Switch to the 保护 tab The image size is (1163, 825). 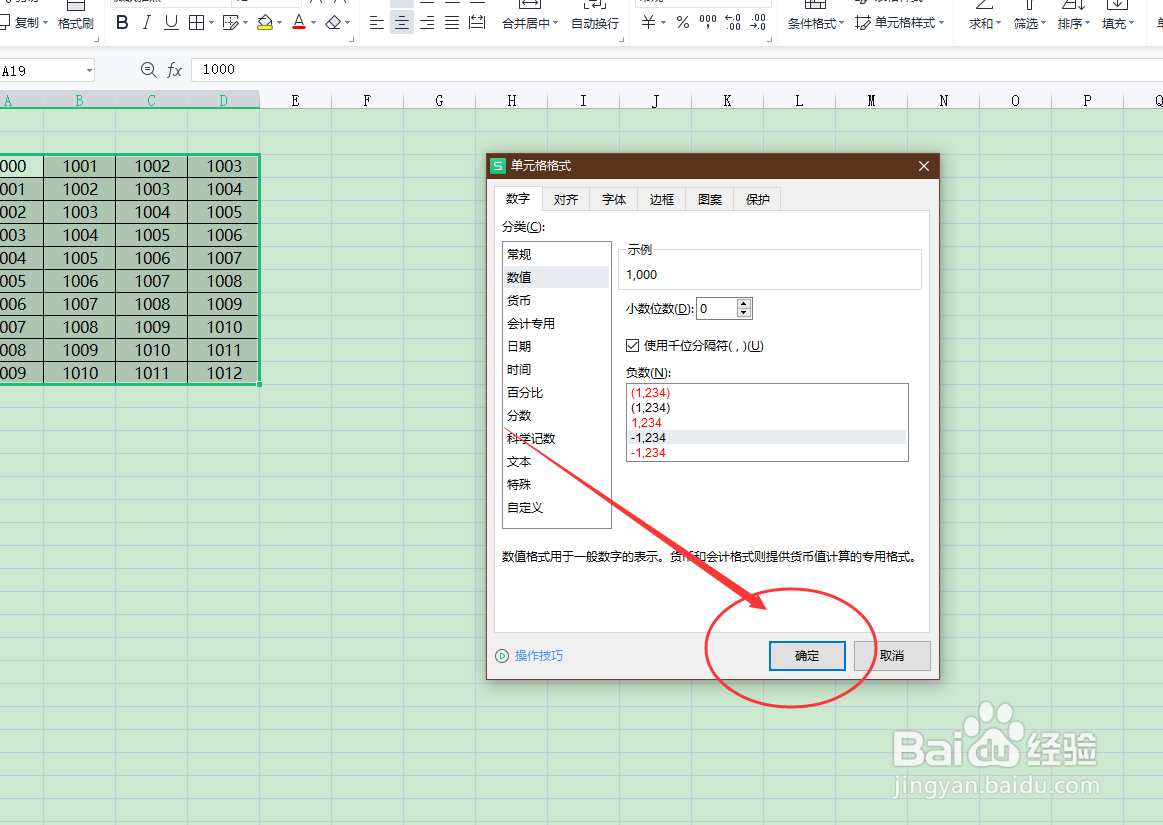point(757,200)
